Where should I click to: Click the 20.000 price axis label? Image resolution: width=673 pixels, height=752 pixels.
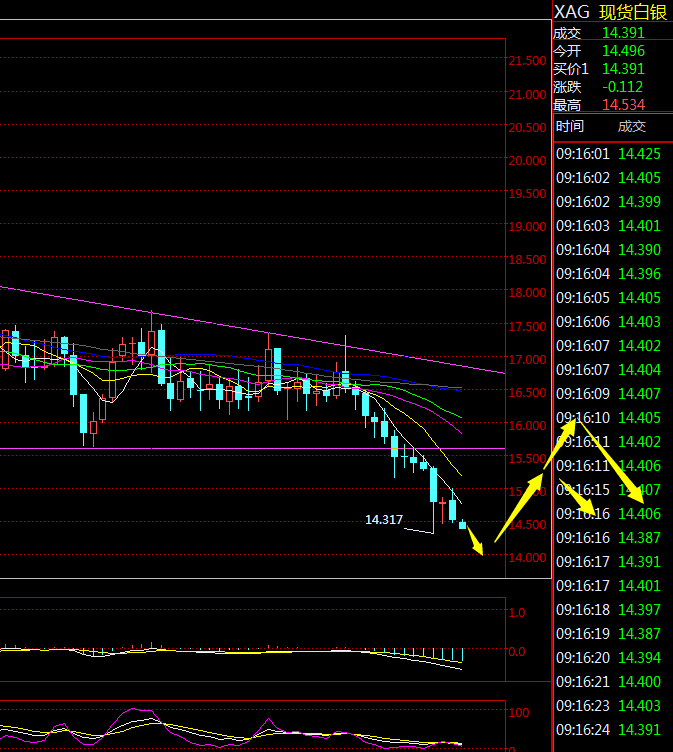(527, 161)
